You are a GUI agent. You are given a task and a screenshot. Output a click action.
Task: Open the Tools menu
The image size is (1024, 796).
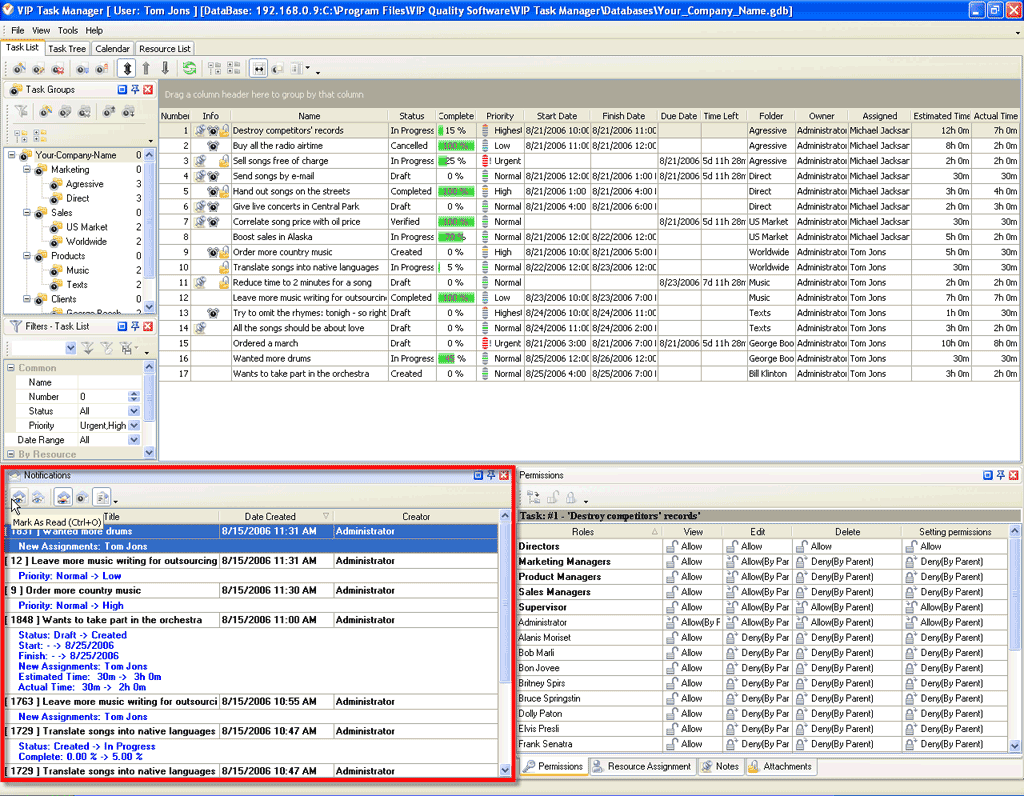[x=67, y=31]
